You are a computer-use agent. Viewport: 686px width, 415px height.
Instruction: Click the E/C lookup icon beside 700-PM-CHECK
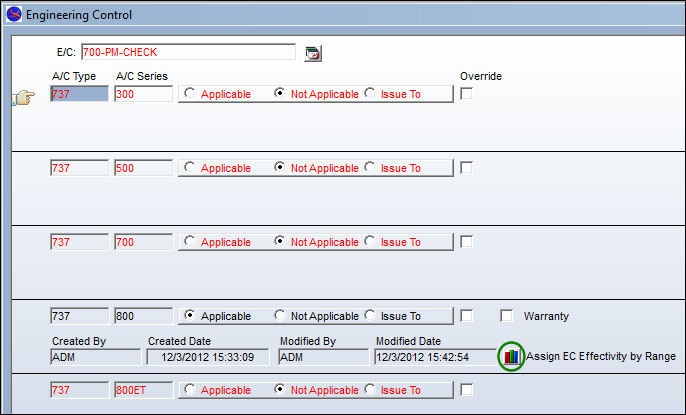313,53
